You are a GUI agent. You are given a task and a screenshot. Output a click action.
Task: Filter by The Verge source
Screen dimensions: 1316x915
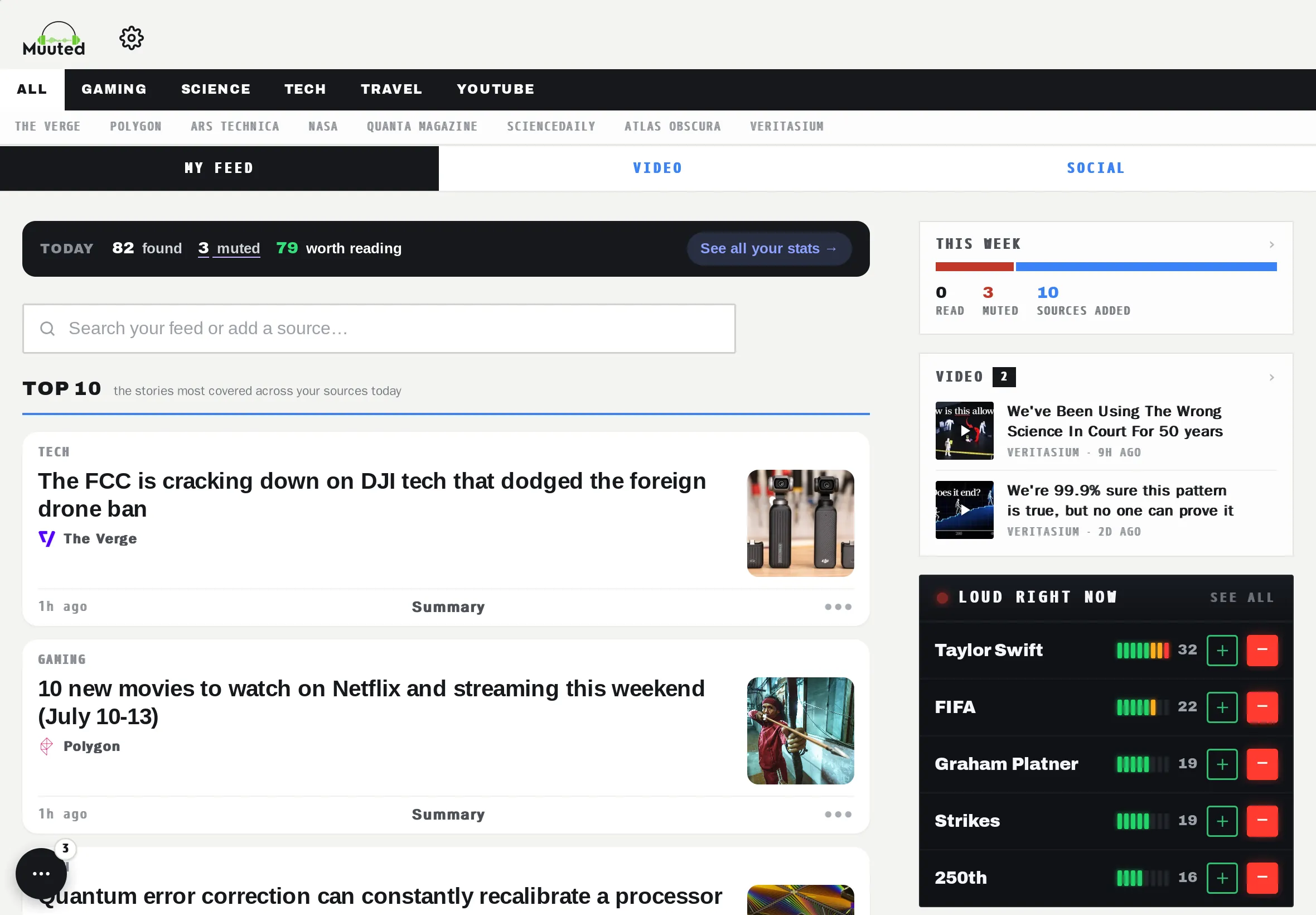(x=47, y=126)
